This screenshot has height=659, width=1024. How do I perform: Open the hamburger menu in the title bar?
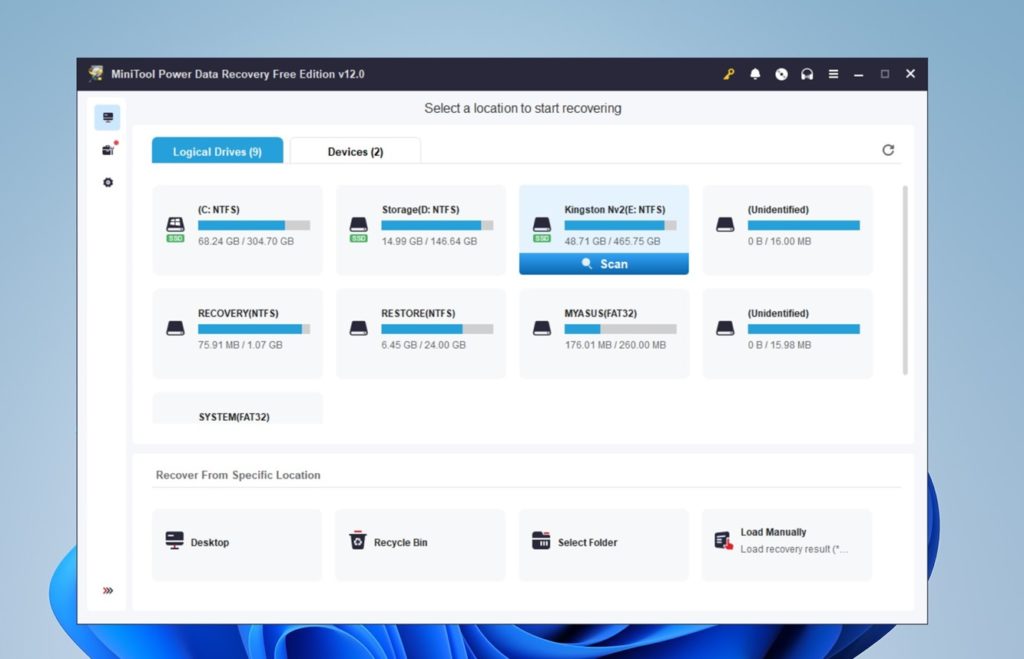click(x=832, y=73)
